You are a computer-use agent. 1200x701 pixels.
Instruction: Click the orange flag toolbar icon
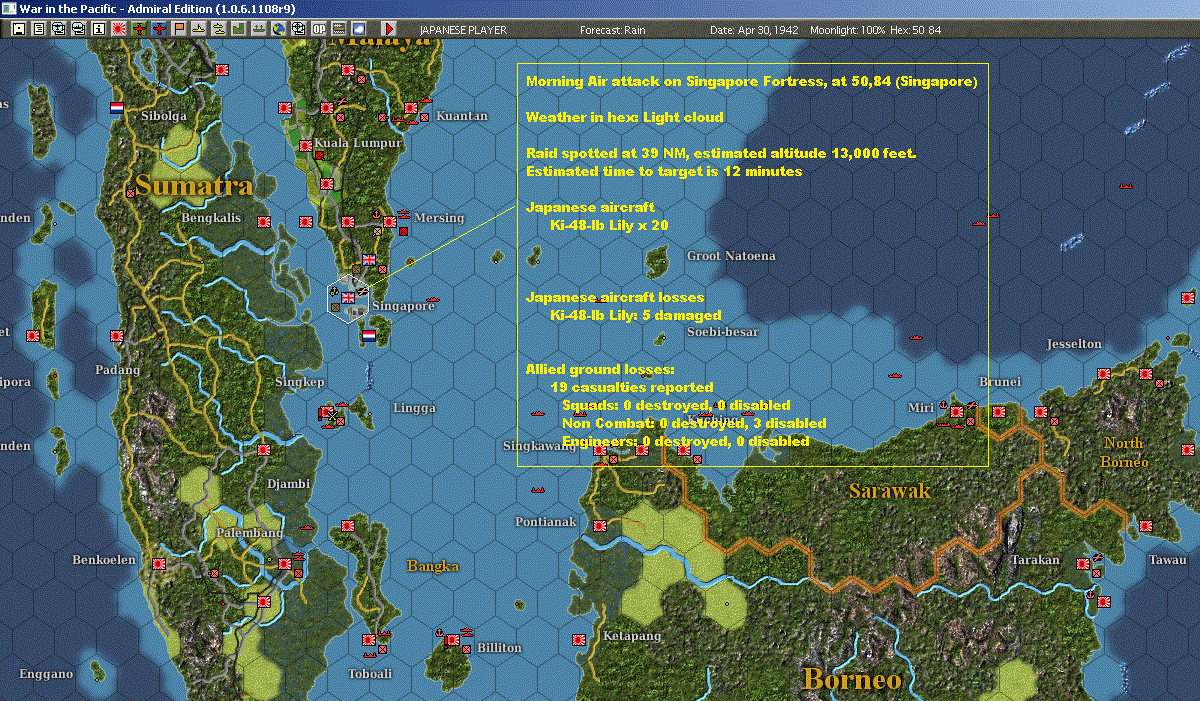[178, 29]
